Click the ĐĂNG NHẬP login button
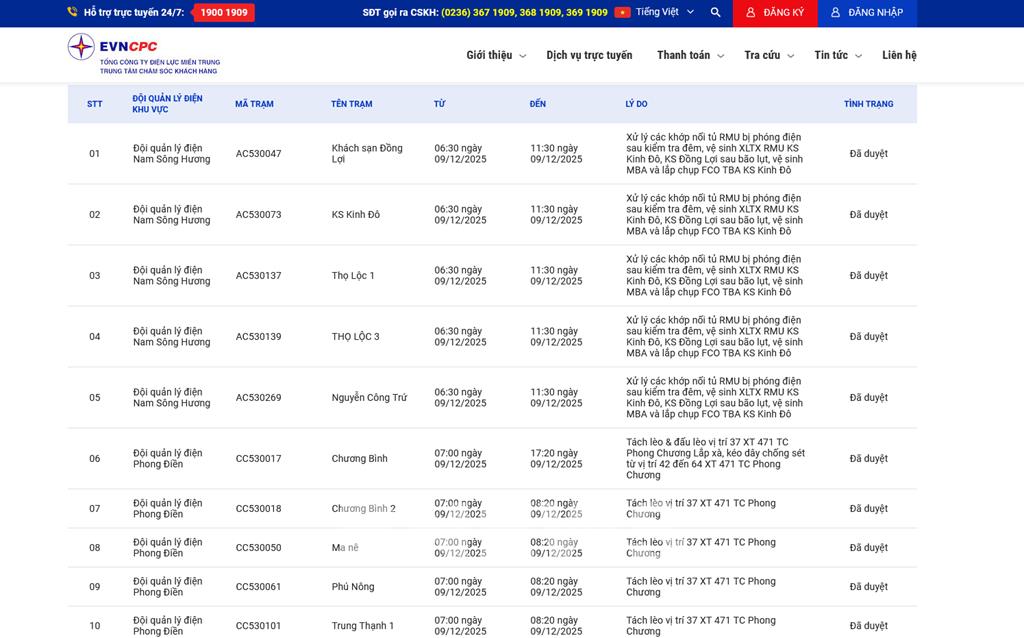 867,13
